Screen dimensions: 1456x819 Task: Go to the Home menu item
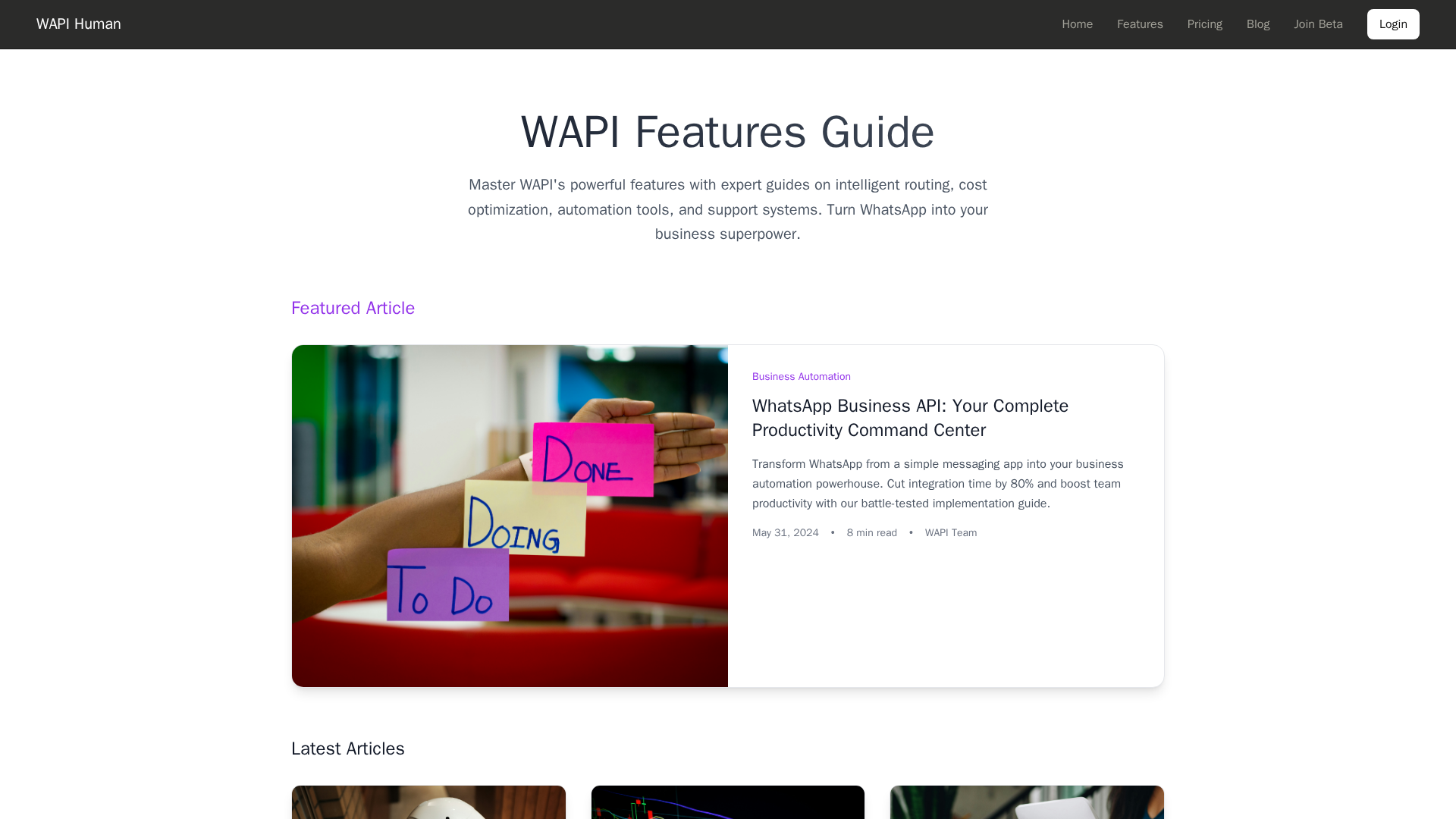pyautogui.click(x=1077, y=24)
